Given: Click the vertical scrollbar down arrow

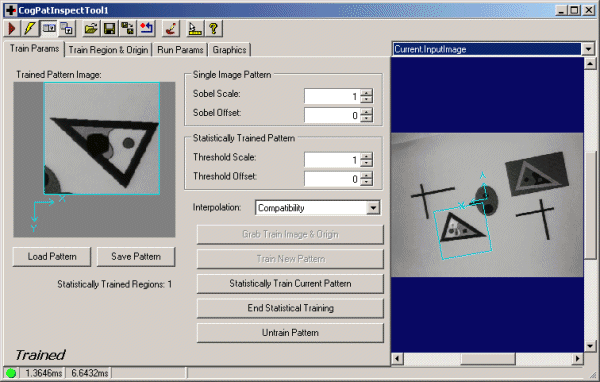Looking at the screenshot, I should pyautogui.click(x=590, y=346).
